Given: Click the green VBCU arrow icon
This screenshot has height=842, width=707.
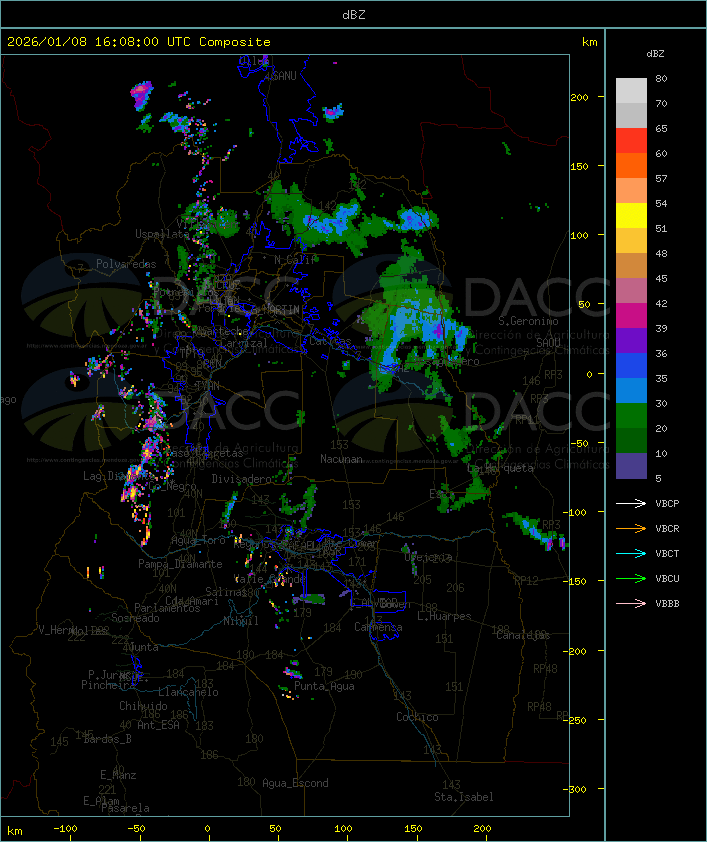Looking at the screenshot, I should [x=631, y=578].
